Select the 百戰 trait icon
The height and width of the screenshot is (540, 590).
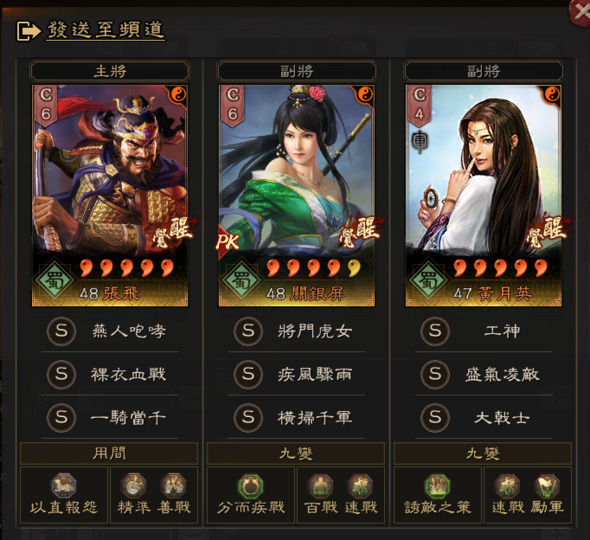(x=320, y=486)
